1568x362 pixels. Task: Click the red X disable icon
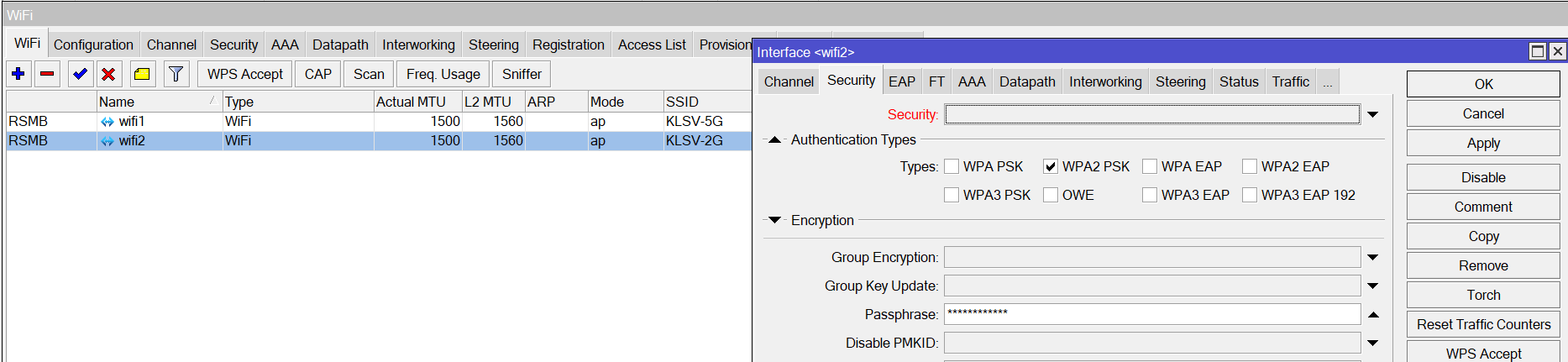pos(108,74)
